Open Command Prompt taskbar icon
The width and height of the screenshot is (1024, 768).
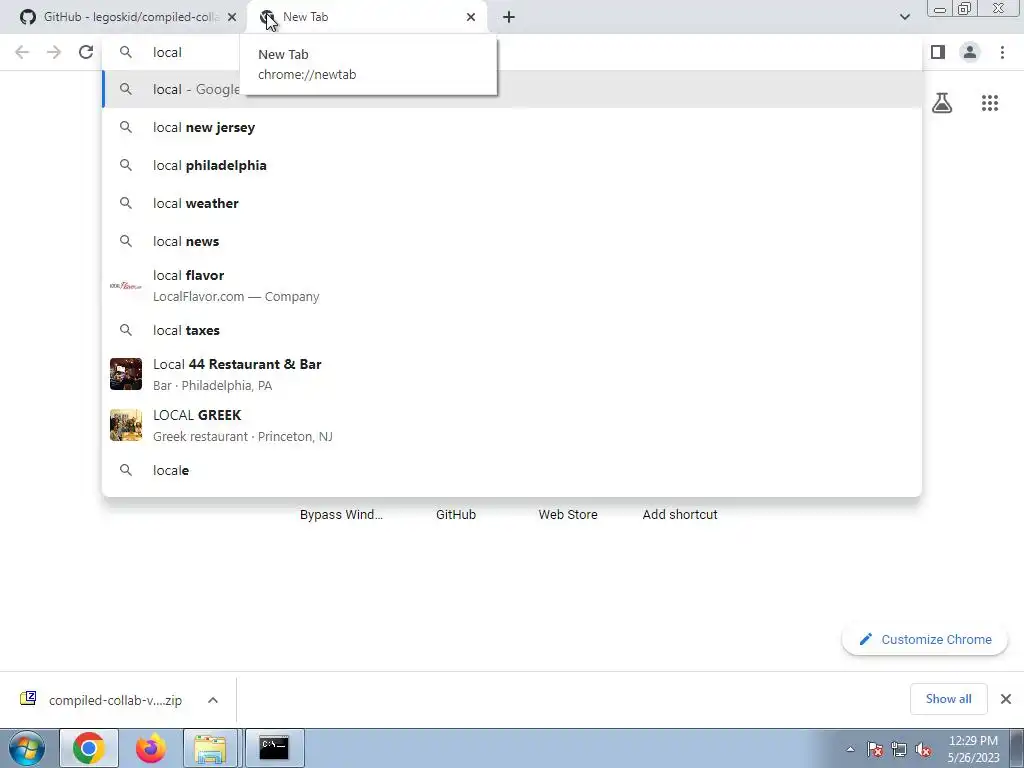(x=274, y=748)
